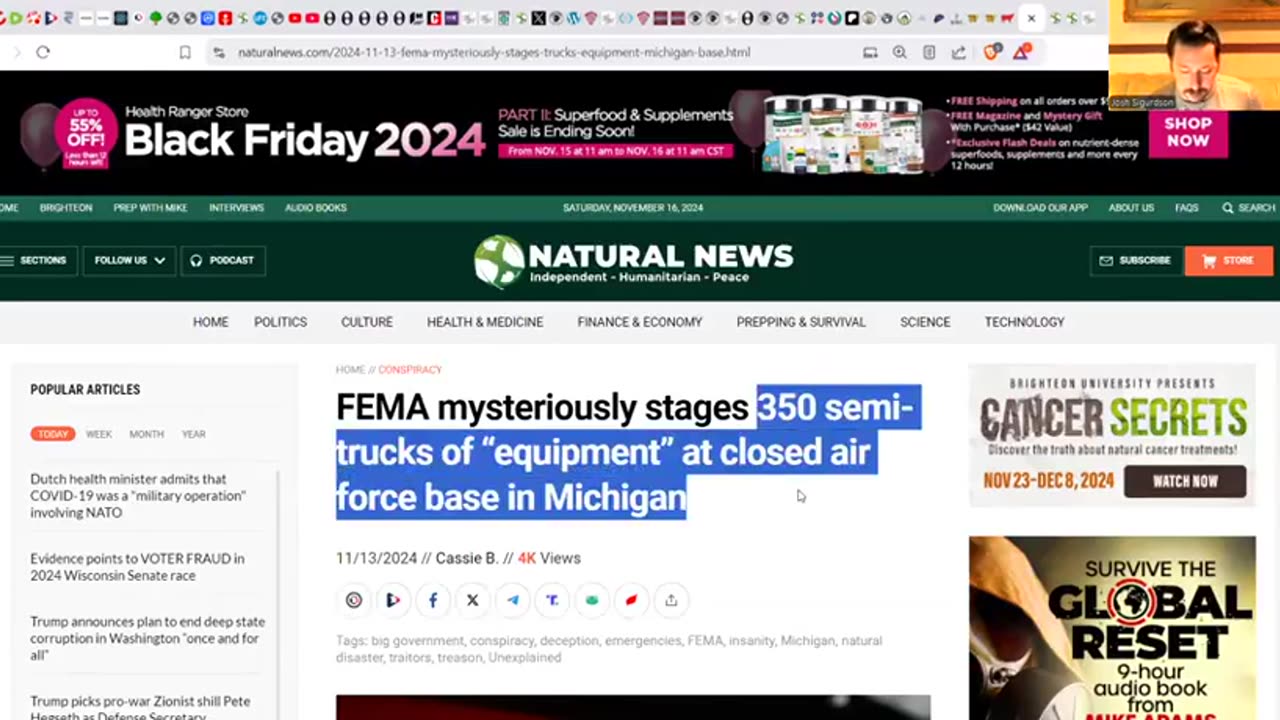Open Health & Medicine navigation item
1280x720 pixels.
(485, 322)
